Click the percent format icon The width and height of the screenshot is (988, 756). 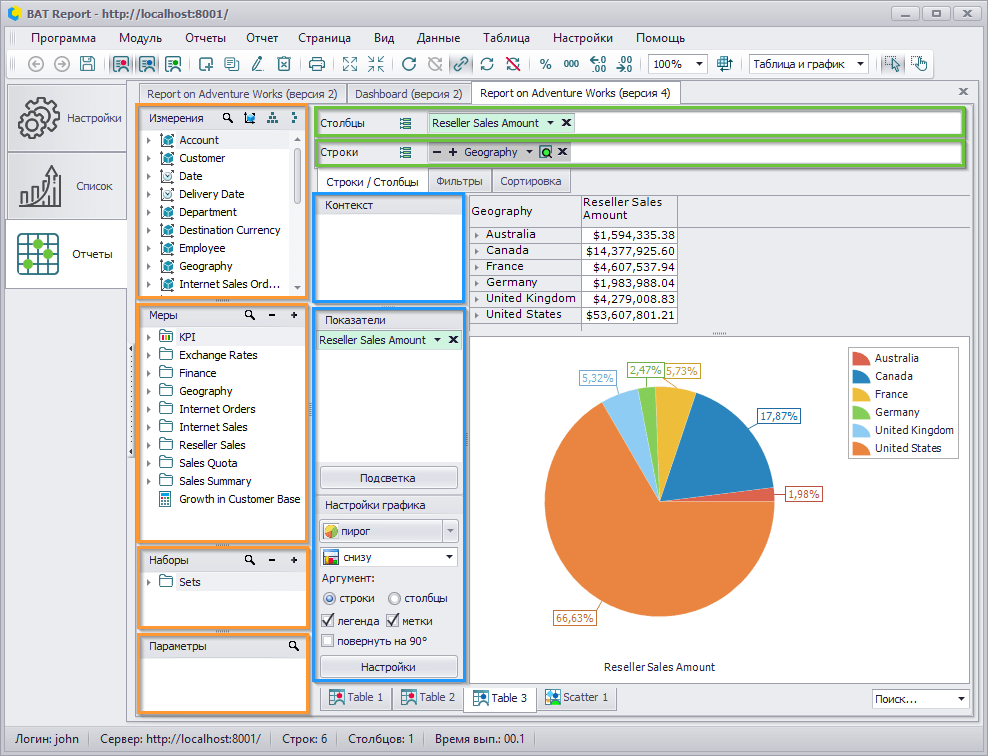point(546,64)
